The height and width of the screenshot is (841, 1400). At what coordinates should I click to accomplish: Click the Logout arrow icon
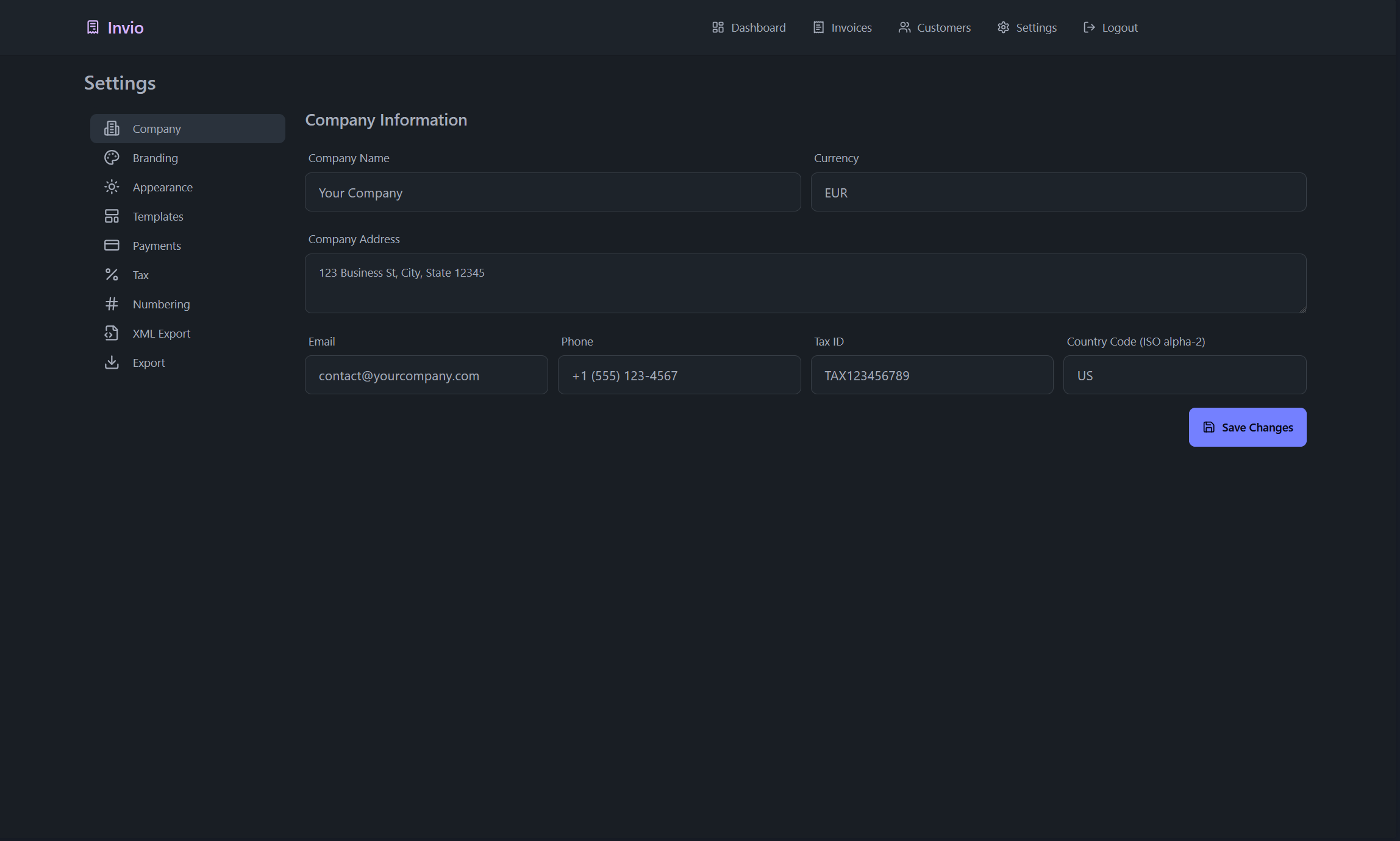pos(1088,27)
